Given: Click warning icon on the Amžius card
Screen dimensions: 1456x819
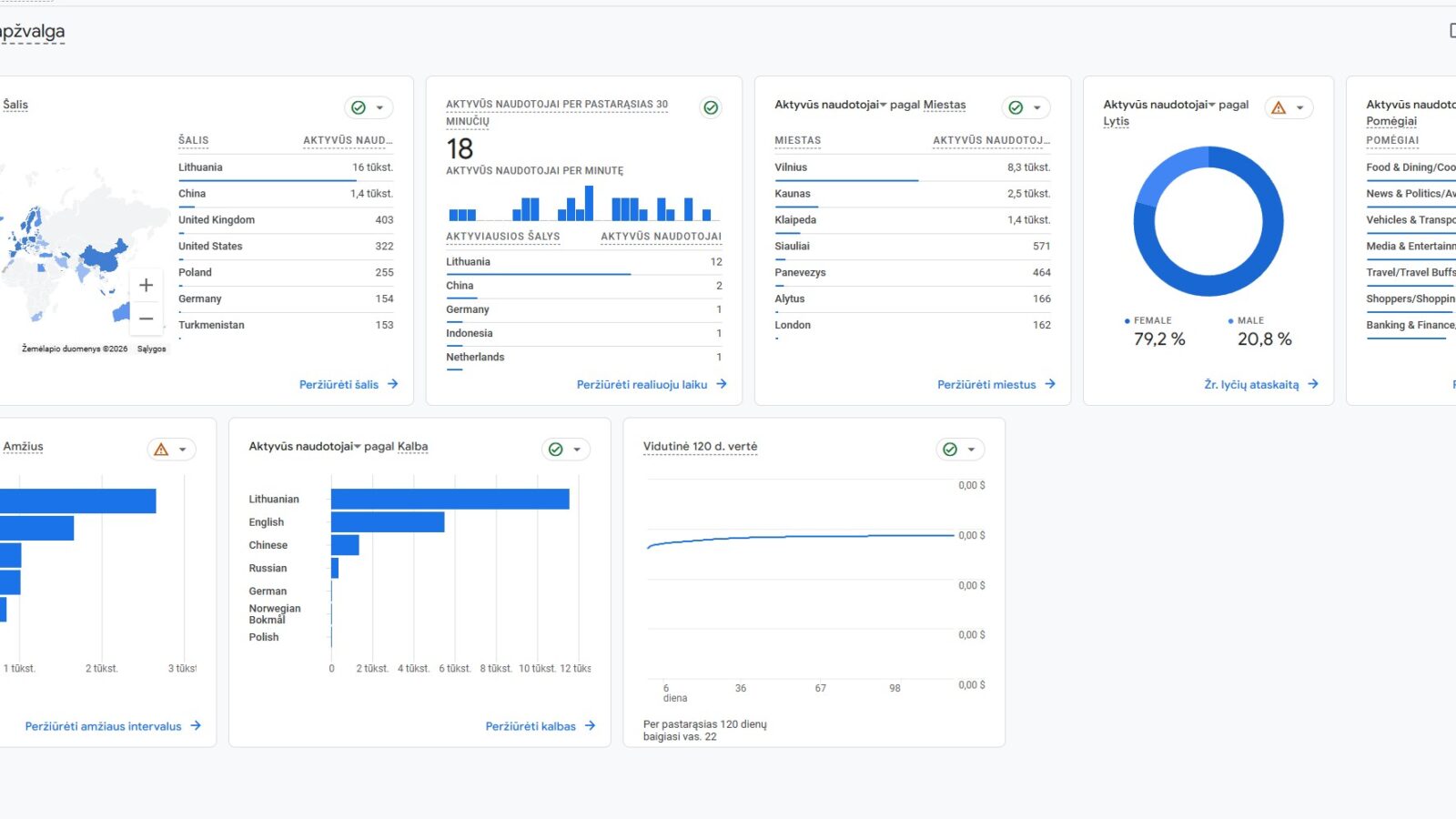Looking at the screenshot, I should (161, 450).
